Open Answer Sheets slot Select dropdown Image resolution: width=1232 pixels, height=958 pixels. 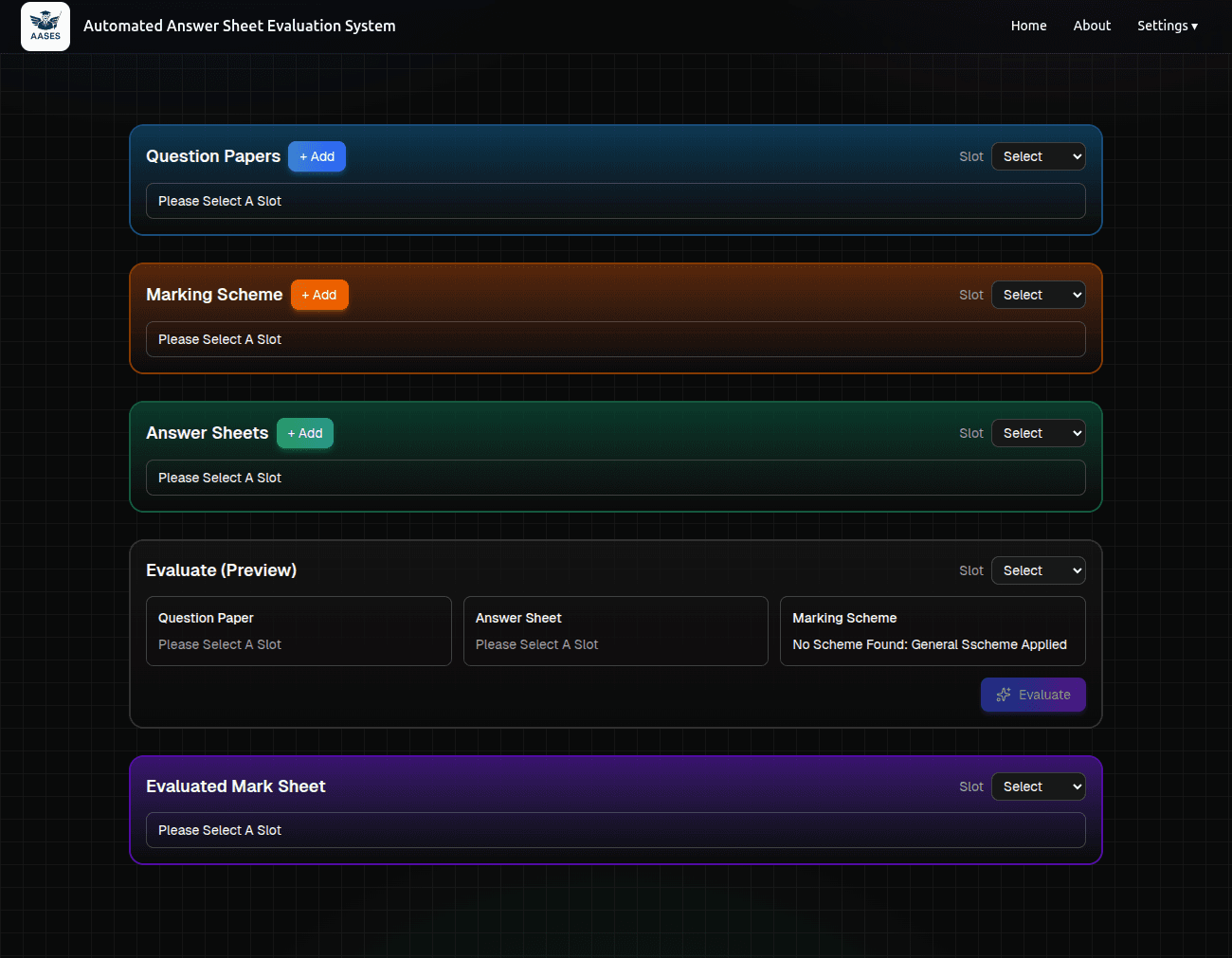[x=1038, y=433]
